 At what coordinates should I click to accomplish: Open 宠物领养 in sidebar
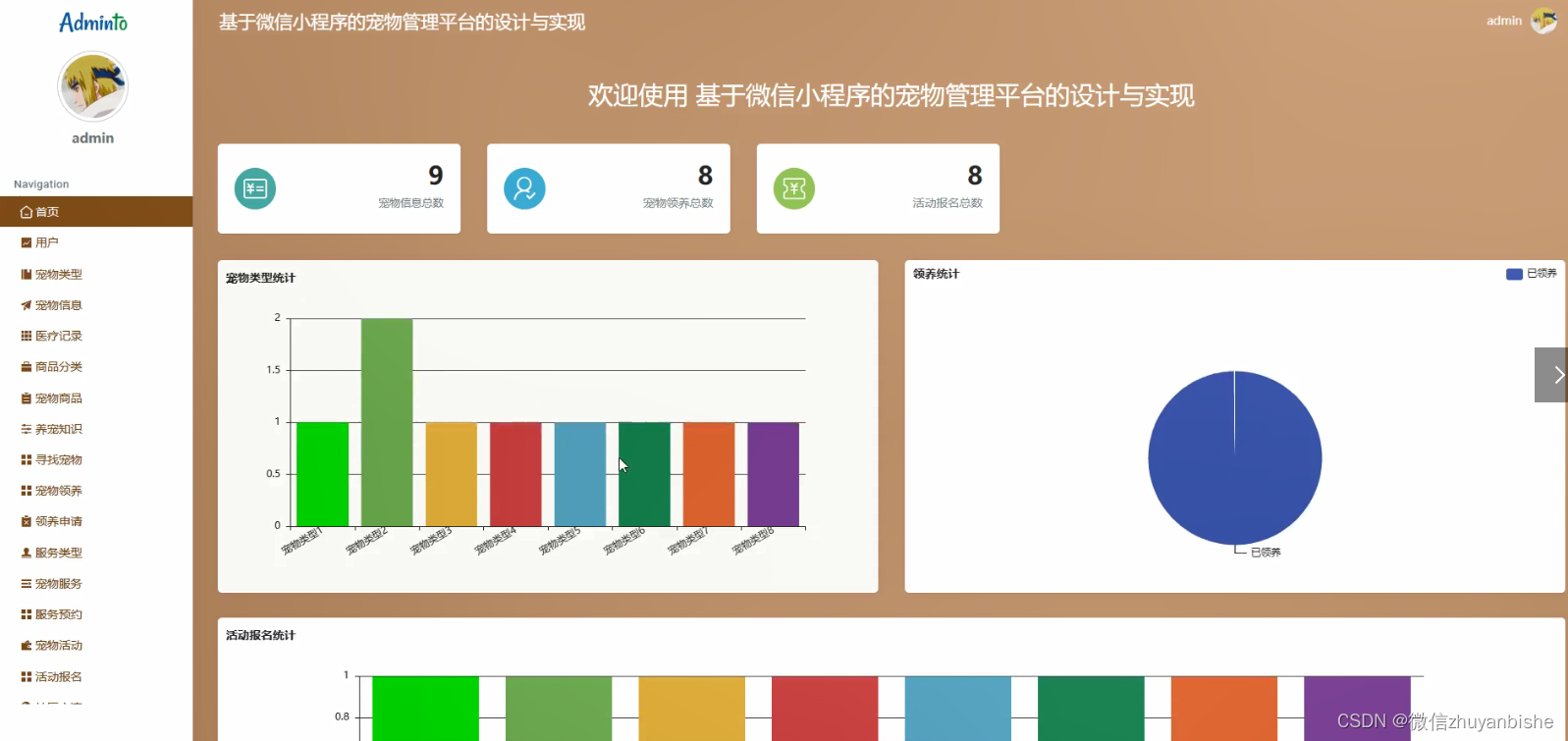(96, 491)
